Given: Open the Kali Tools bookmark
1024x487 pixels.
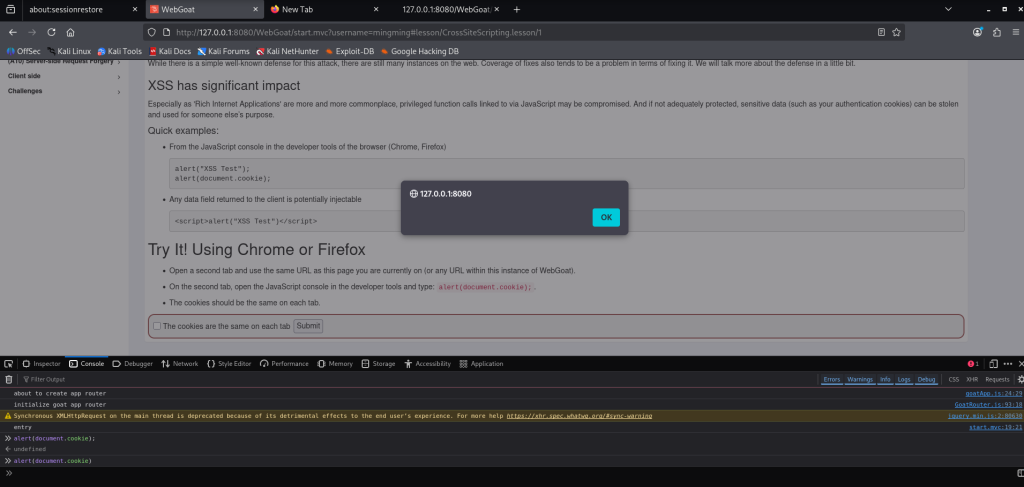Looking at the screenshot, I should [x=120, y=51].
